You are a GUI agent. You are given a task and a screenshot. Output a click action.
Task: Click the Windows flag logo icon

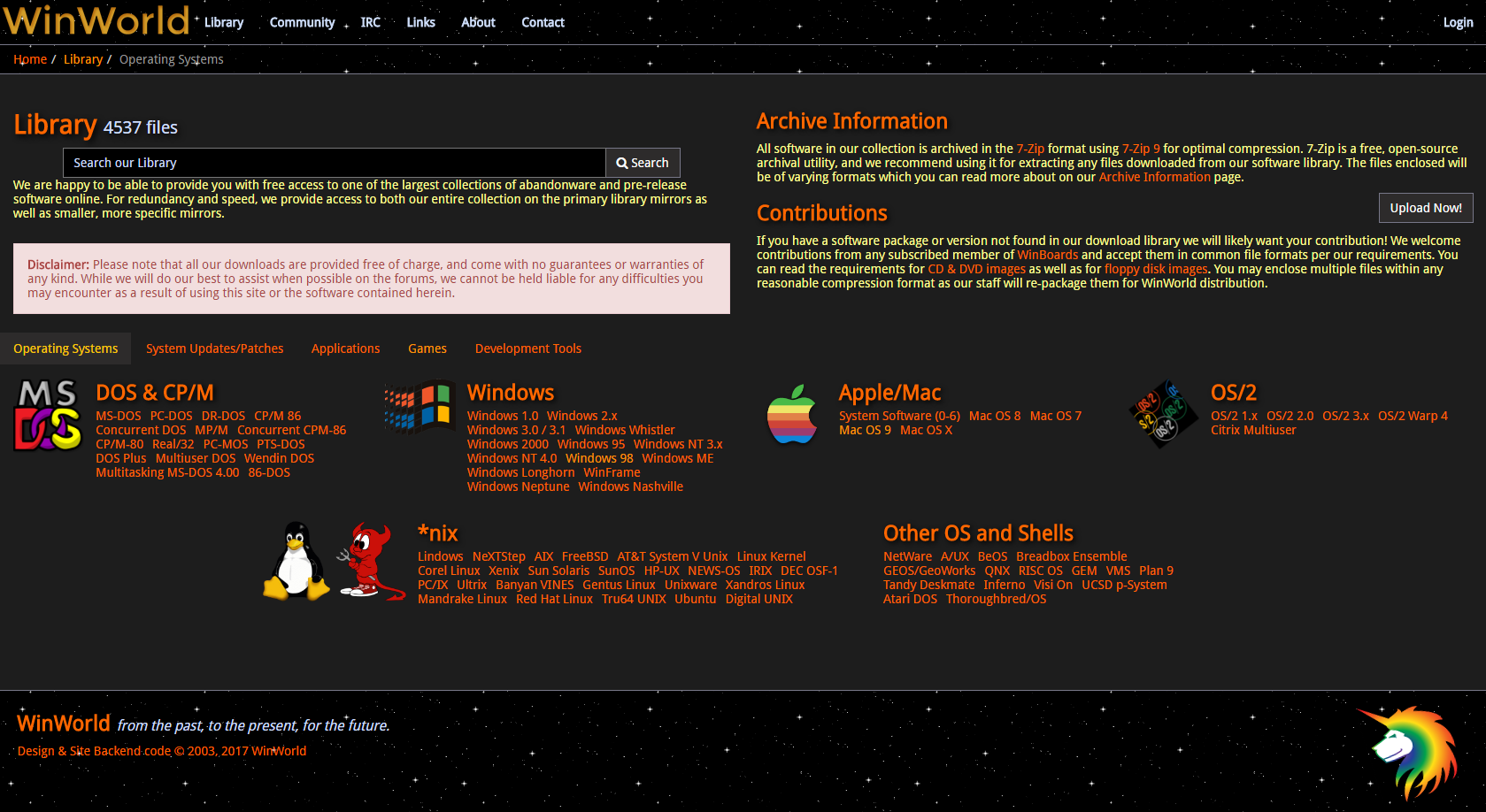[x=420, y=408]
